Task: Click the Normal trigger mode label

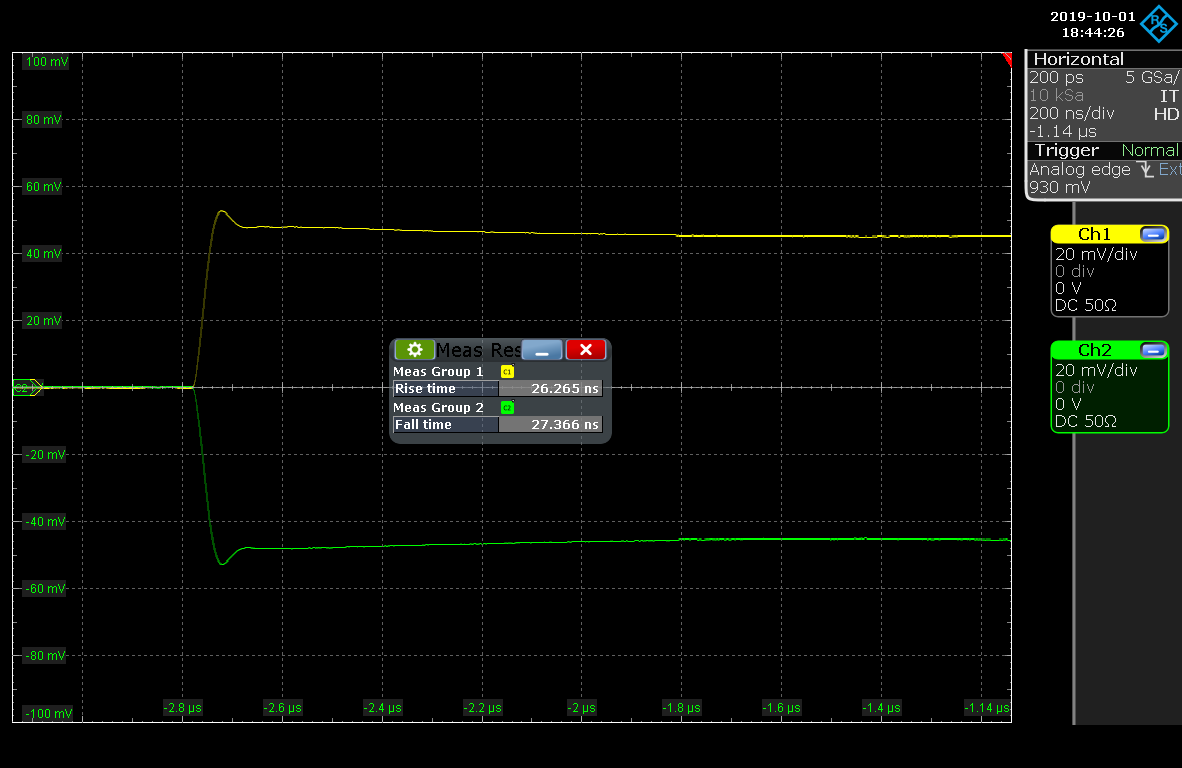Action: [x=1150, y=150]
